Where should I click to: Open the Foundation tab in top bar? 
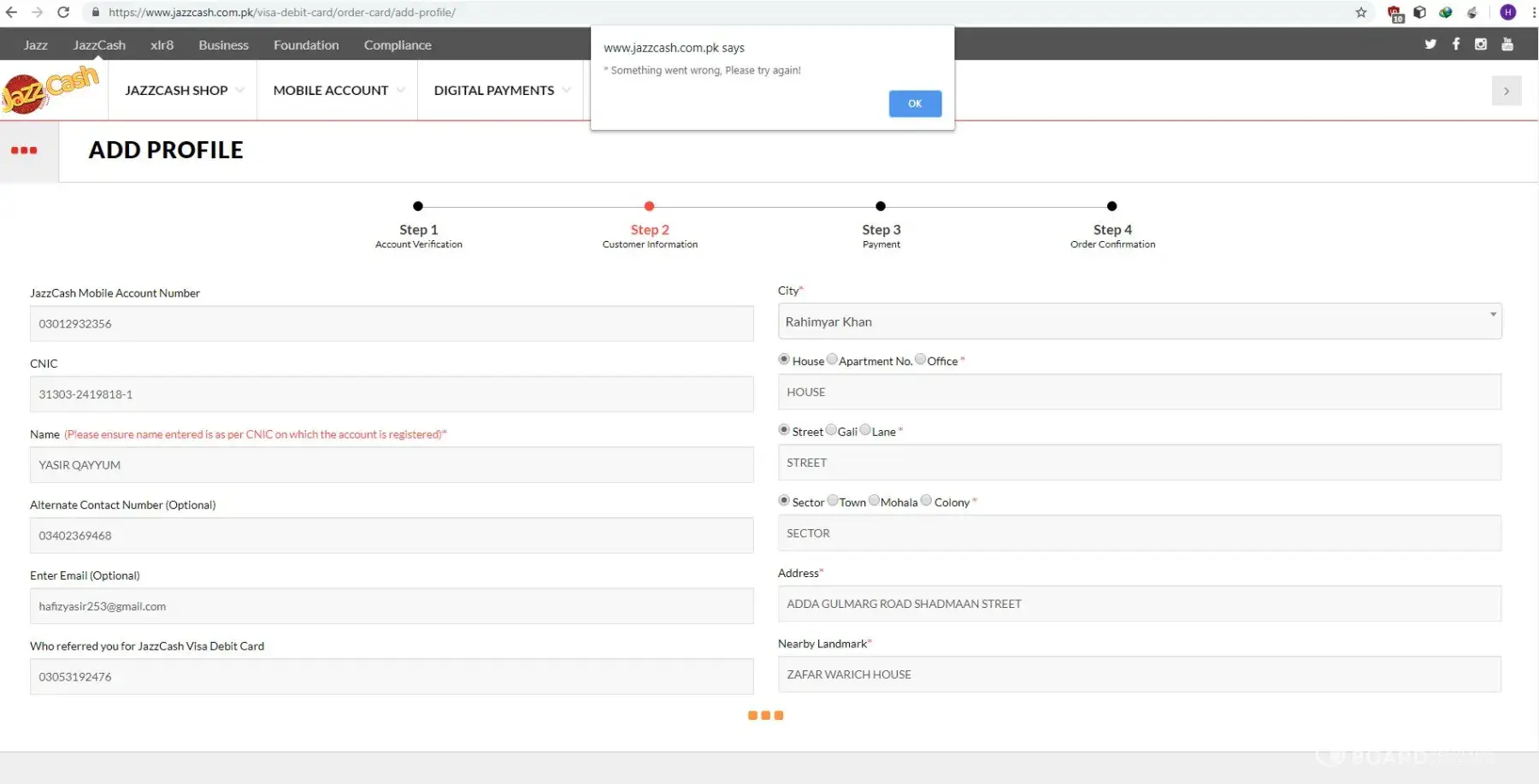[x=306, y=45]
